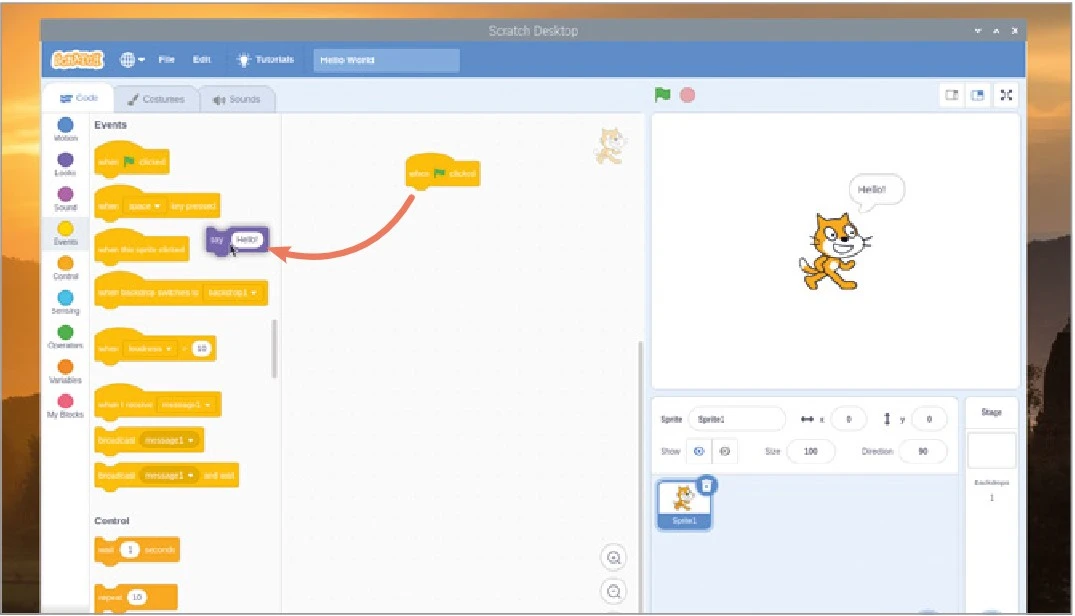Open the Tutorials library

[264, 60]
